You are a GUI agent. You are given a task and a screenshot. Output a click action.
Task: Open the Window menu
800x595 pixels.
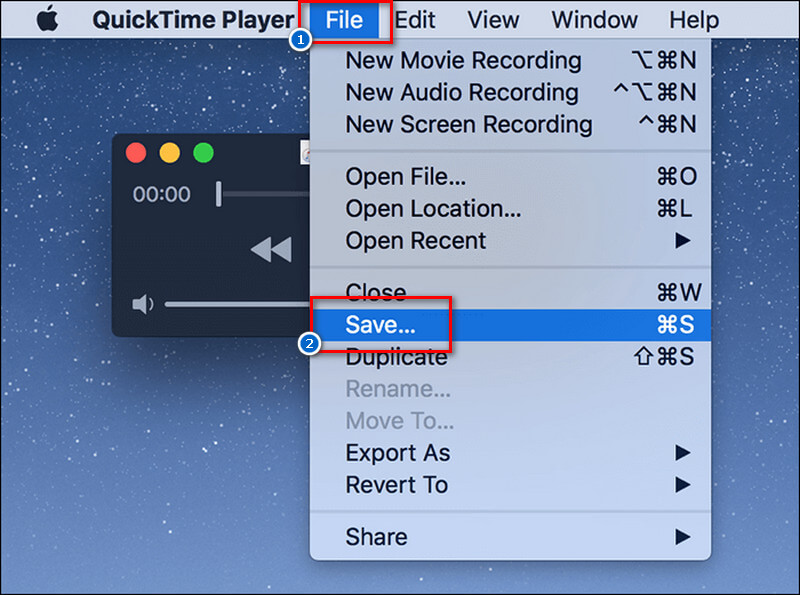coord(594,19)
